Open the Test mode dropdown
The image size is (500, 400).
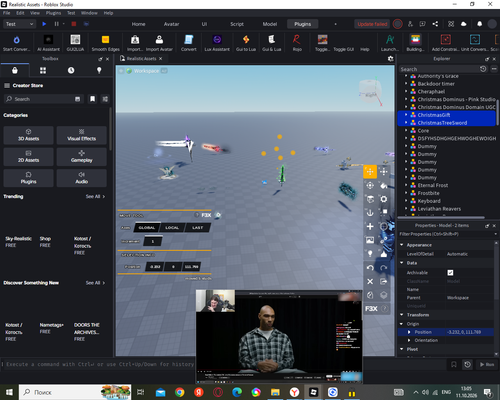tap(19, 24)
